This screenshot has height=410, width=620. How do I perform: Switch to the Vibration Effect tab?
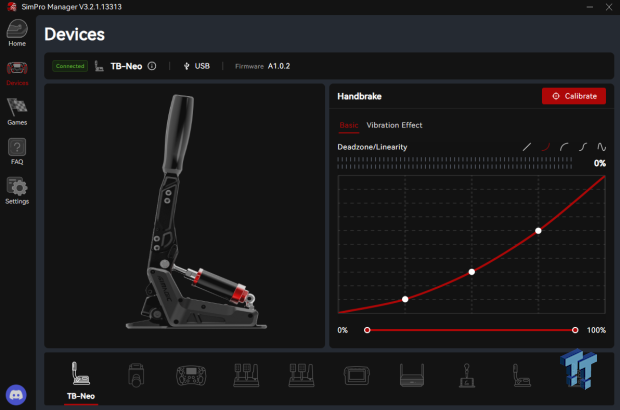click(394, 125)
